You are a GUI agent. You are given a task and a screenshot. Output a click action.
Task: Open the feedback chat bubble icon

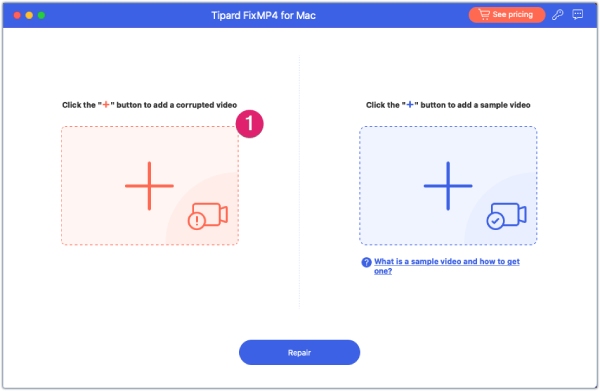577,15
